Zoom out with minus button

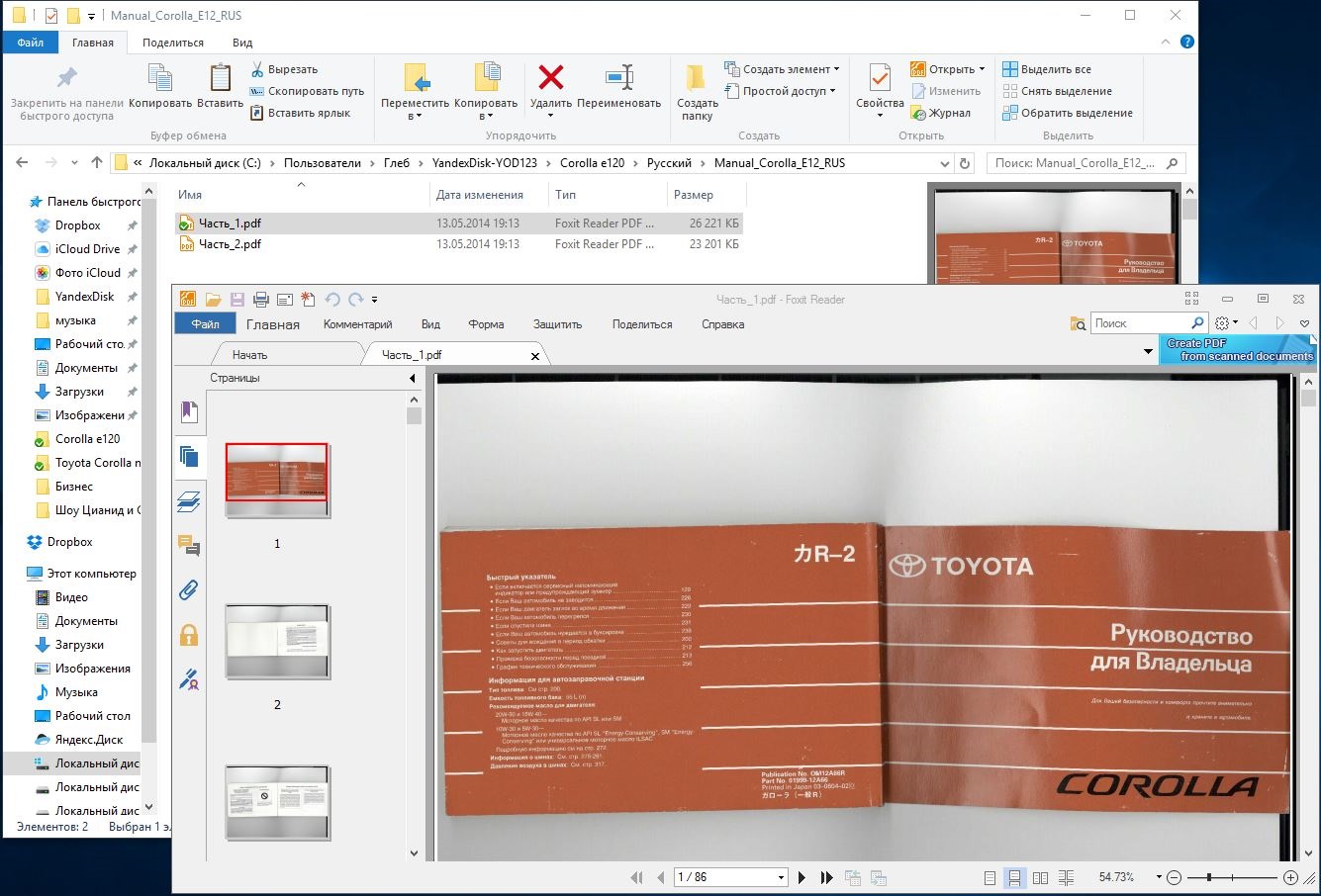(1174, 877)
